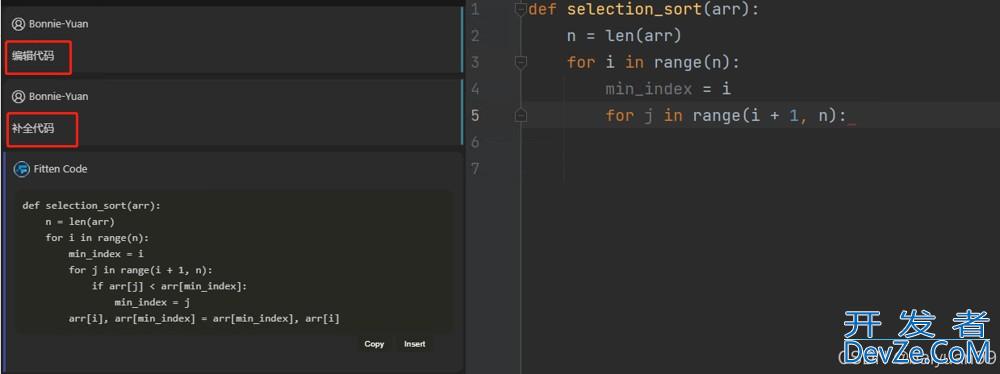Click empty editor line 6 to place the cursor
1000x374 pixels.
coord(760,142)
